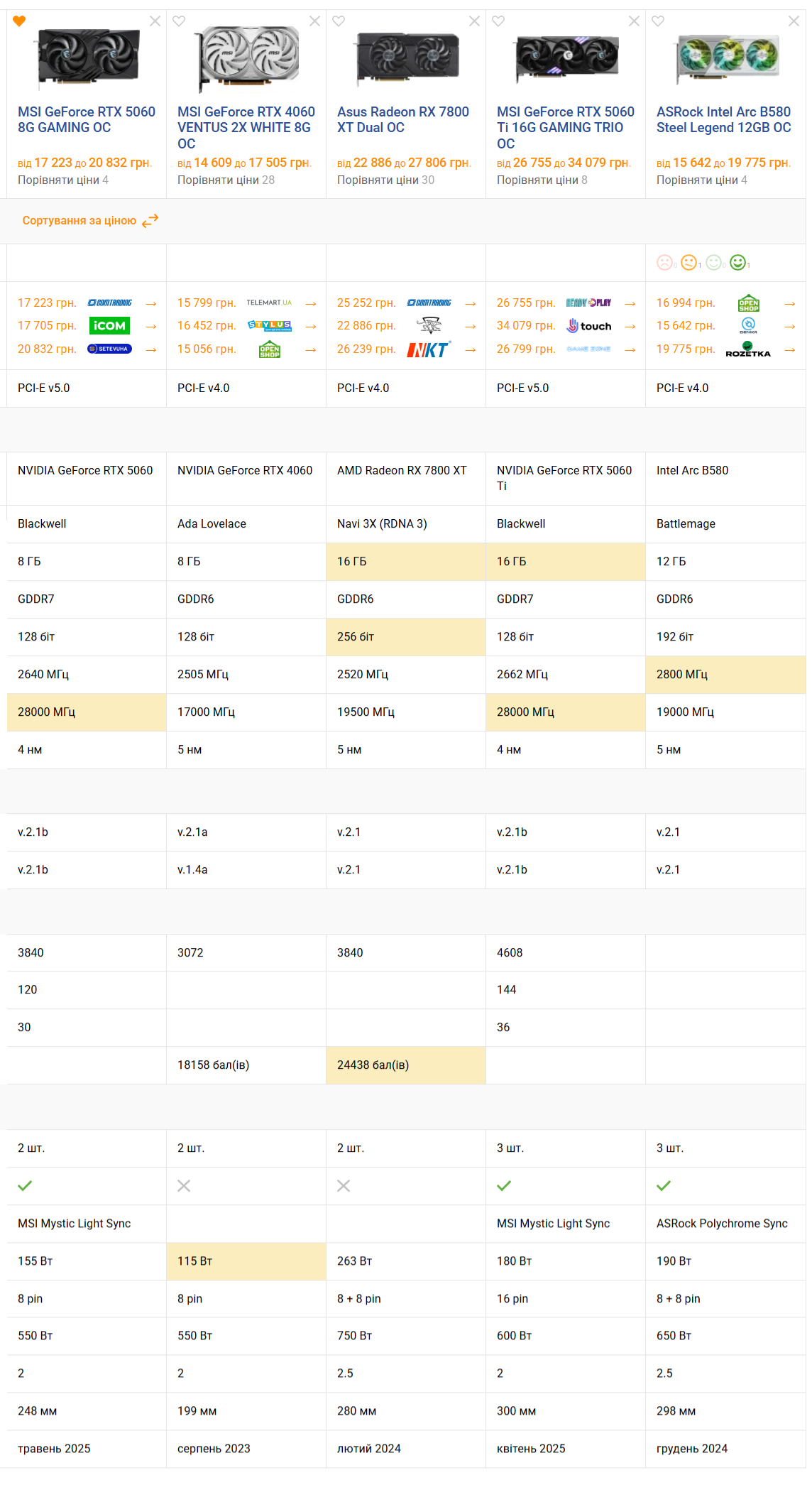Remove Asus Radeon RX 7800 XT from comparison
This screenshot has height=1485, width=812.
click(474, 21)
